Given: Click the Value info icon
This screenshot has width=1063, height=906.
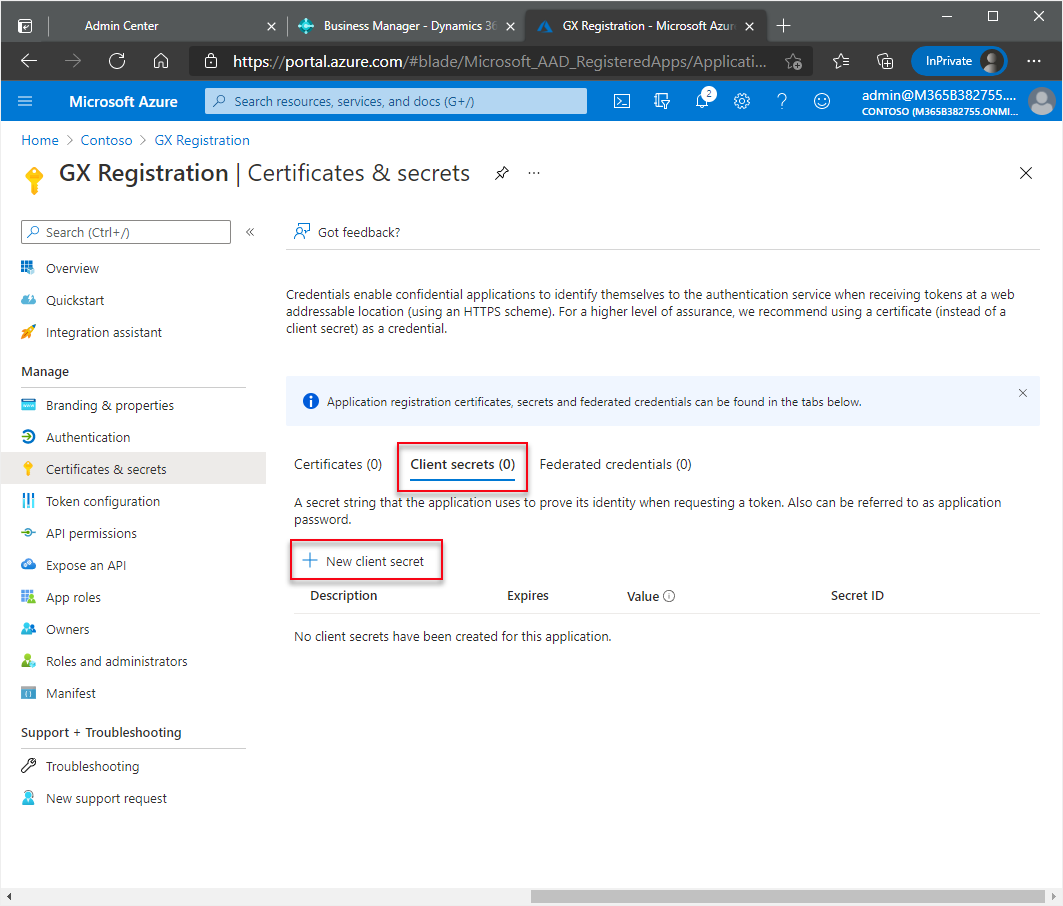Looking at the screenshot, I should click(669, 596).
